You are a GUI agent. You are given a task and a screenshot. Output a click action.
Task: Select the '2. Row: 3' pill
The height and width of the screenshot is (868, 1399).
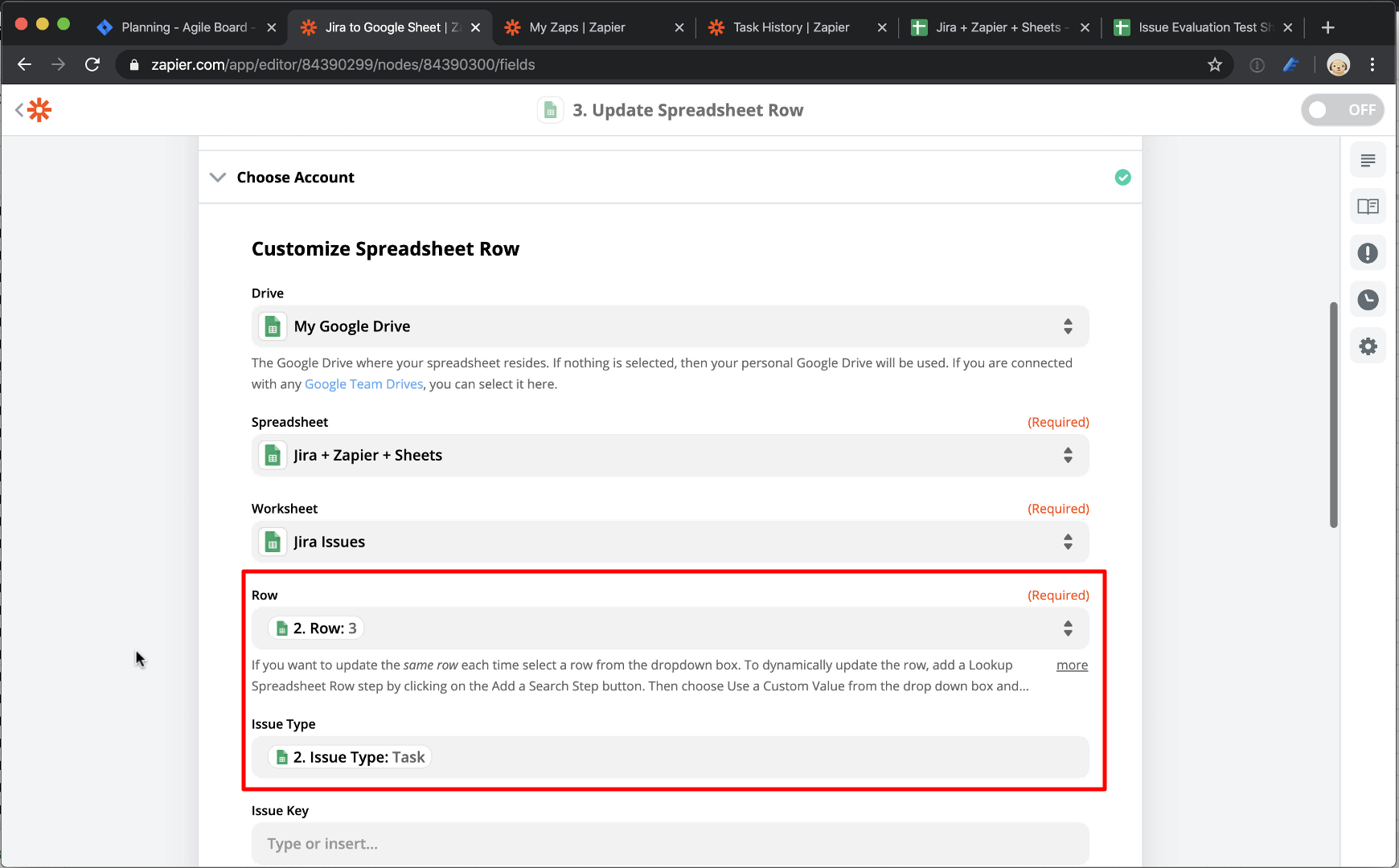(x=315, y=628)
